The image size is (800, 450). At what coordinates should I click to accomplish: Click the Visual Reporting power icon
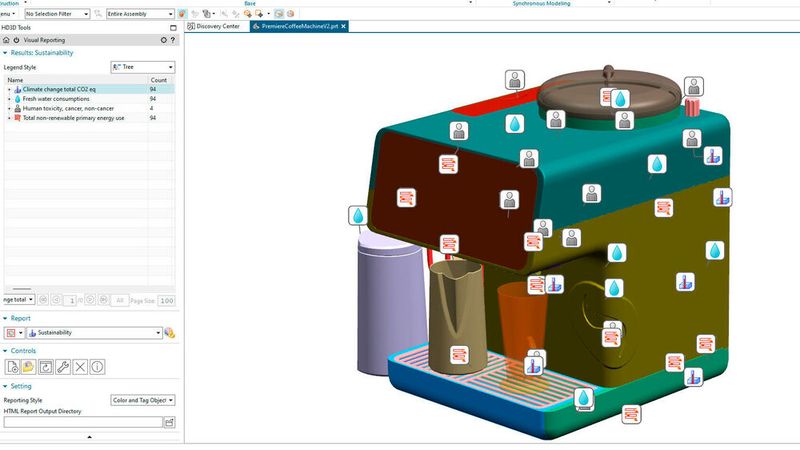16,40
